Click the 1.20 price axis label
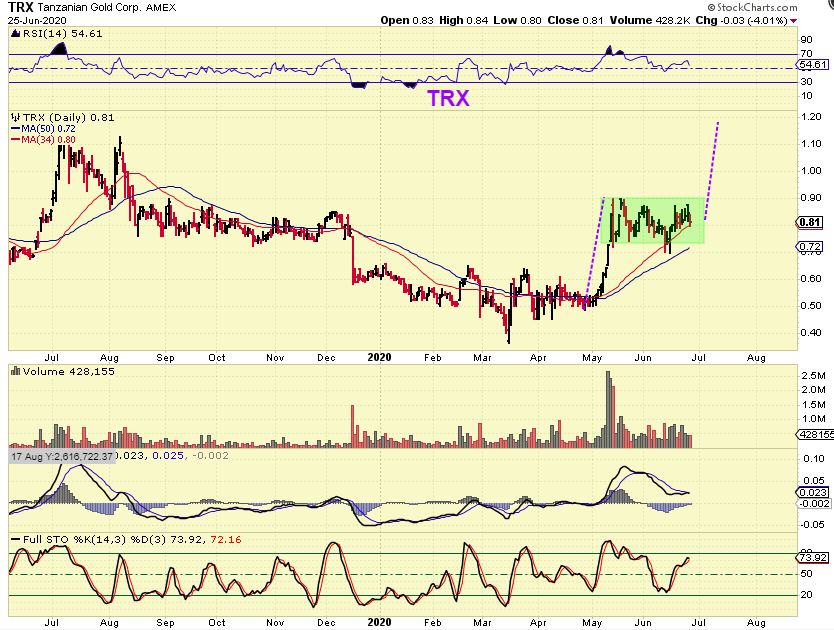The image size is (834, 630). [x=811, y=117]
